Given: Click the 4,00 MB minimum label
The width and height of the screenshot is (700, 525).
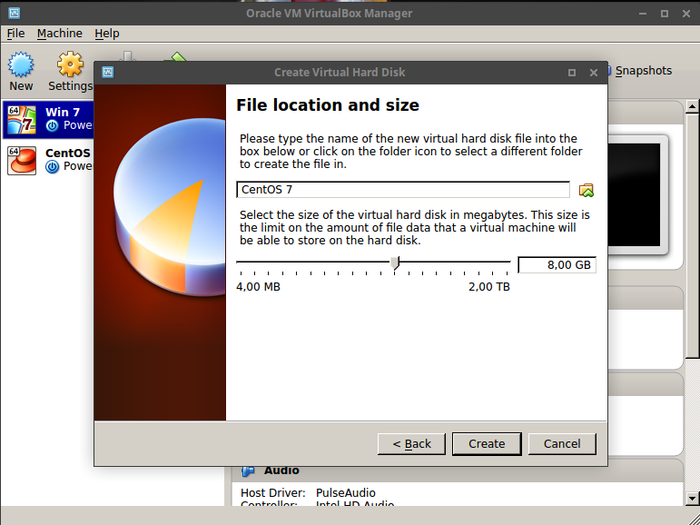Looking at the screenshot, I should point(258,287).
